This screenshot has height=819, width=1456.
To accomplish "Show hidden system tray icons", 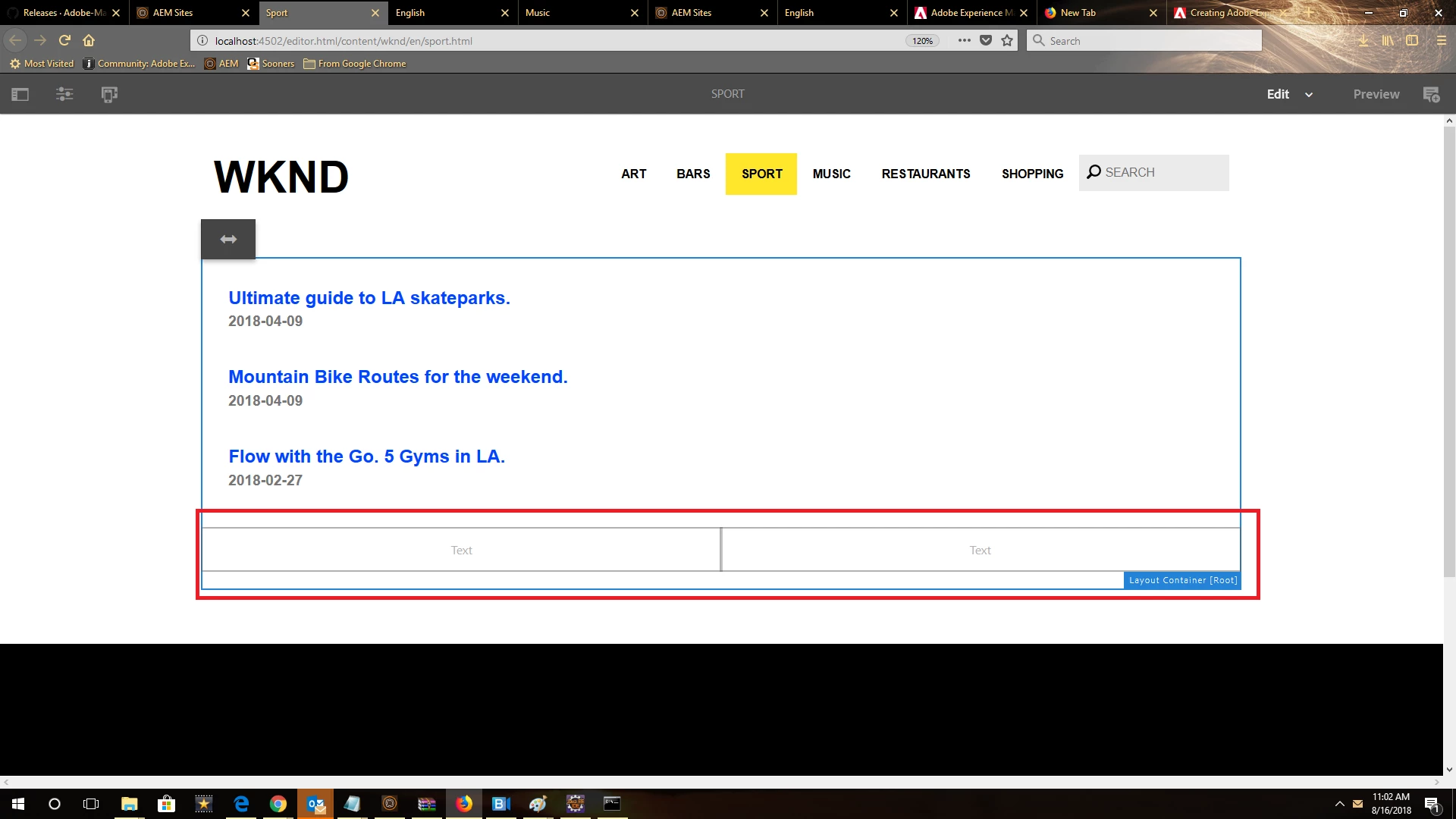I will pyautogui.click(x=1339, y=804).
